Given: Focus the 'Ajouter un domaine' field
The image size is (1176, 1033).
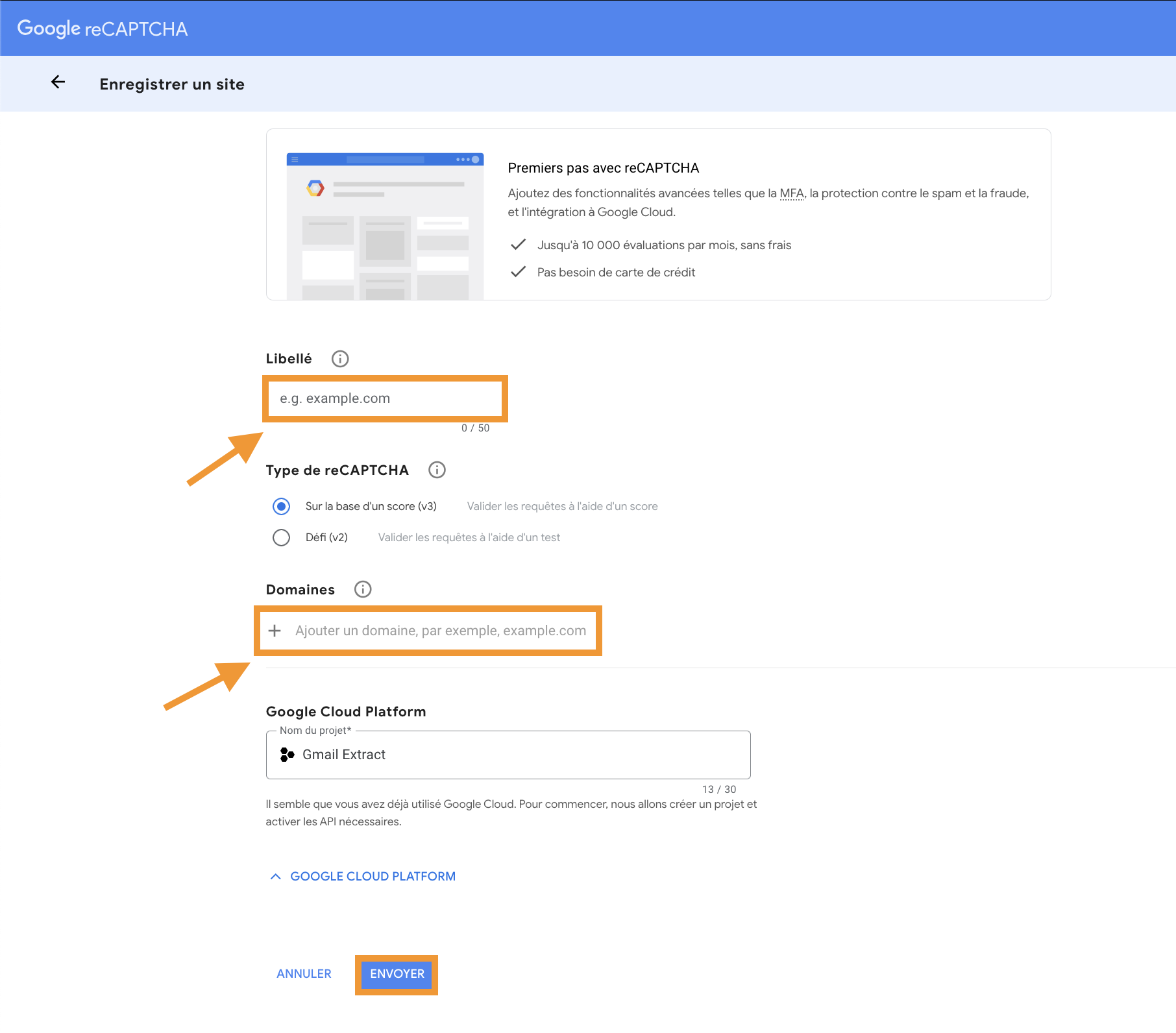Looking at the screenshot, I should pos(441,631).
